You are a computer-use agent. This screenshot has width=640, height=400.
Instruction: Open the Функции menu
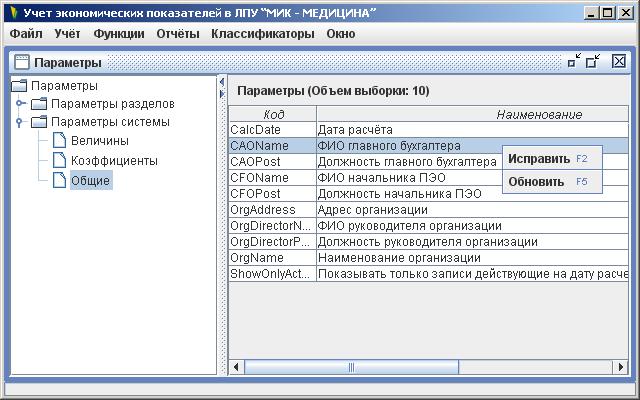(119, 34)
